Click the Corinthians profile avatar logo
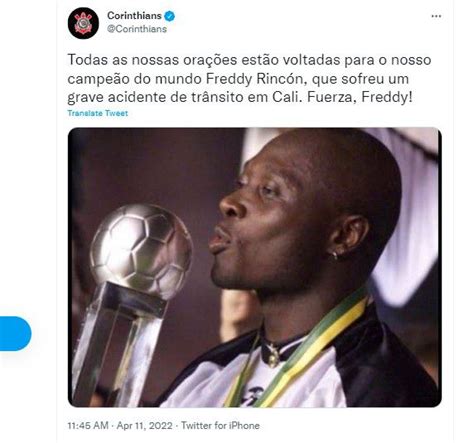Image resolution: width=474 pixels, height=443 pixels. 83,23
